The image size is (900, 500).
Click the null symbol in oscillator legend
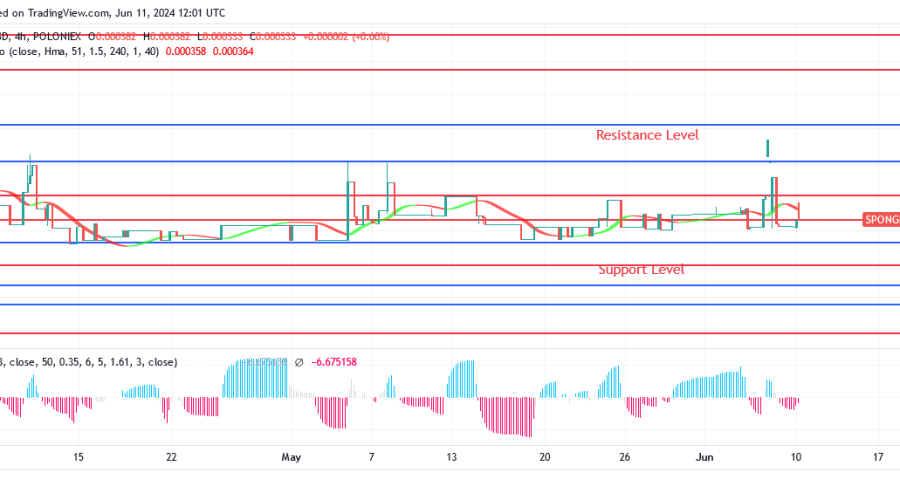coord(299,362)
